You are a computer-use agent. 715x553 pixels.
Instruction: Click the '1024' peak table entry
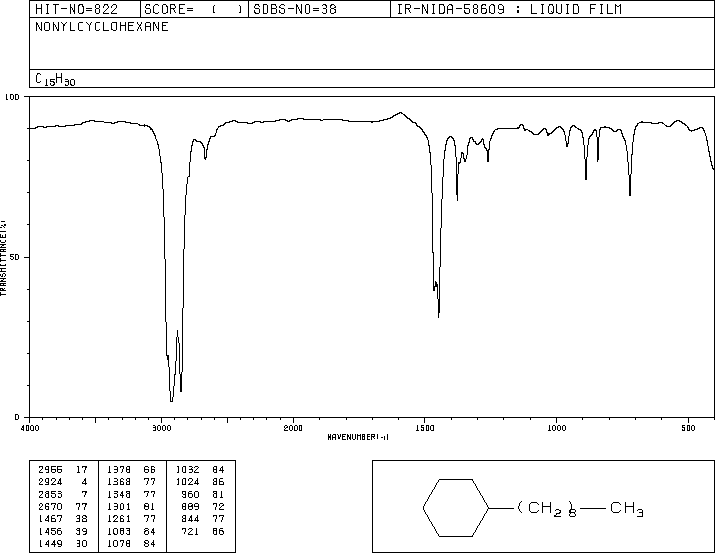pos(187,481)
